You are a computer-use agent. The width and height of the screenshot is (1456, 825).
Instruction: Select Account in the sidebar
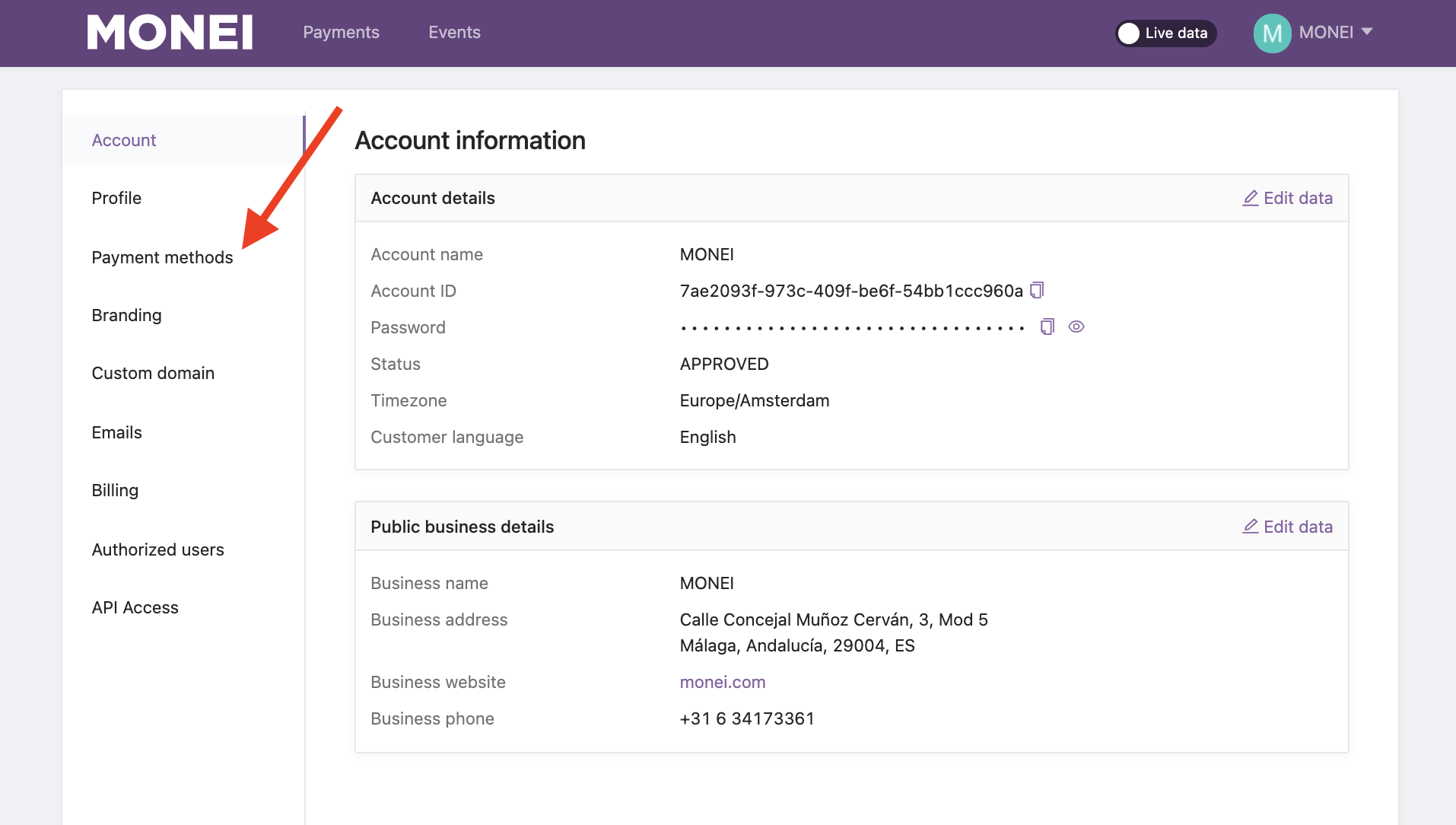183,140
